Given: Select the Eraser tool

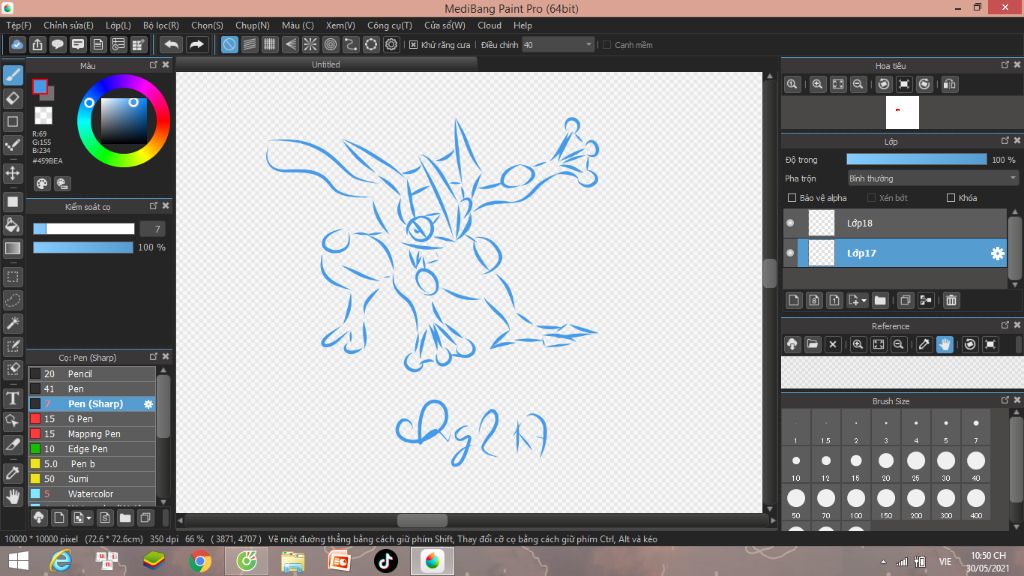Looking at the screenshot, I should click(x=13, y=99).
